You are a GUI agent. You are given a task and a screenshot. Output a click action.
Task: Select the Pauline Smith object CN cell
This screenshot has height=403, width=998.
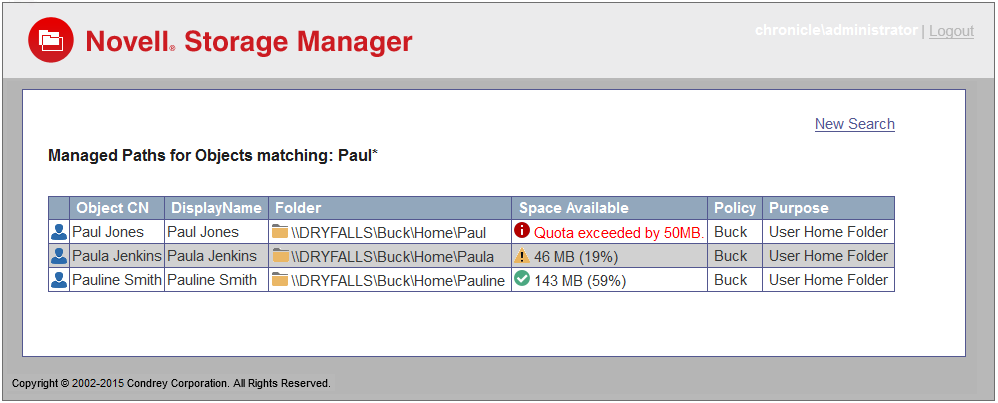116,280
